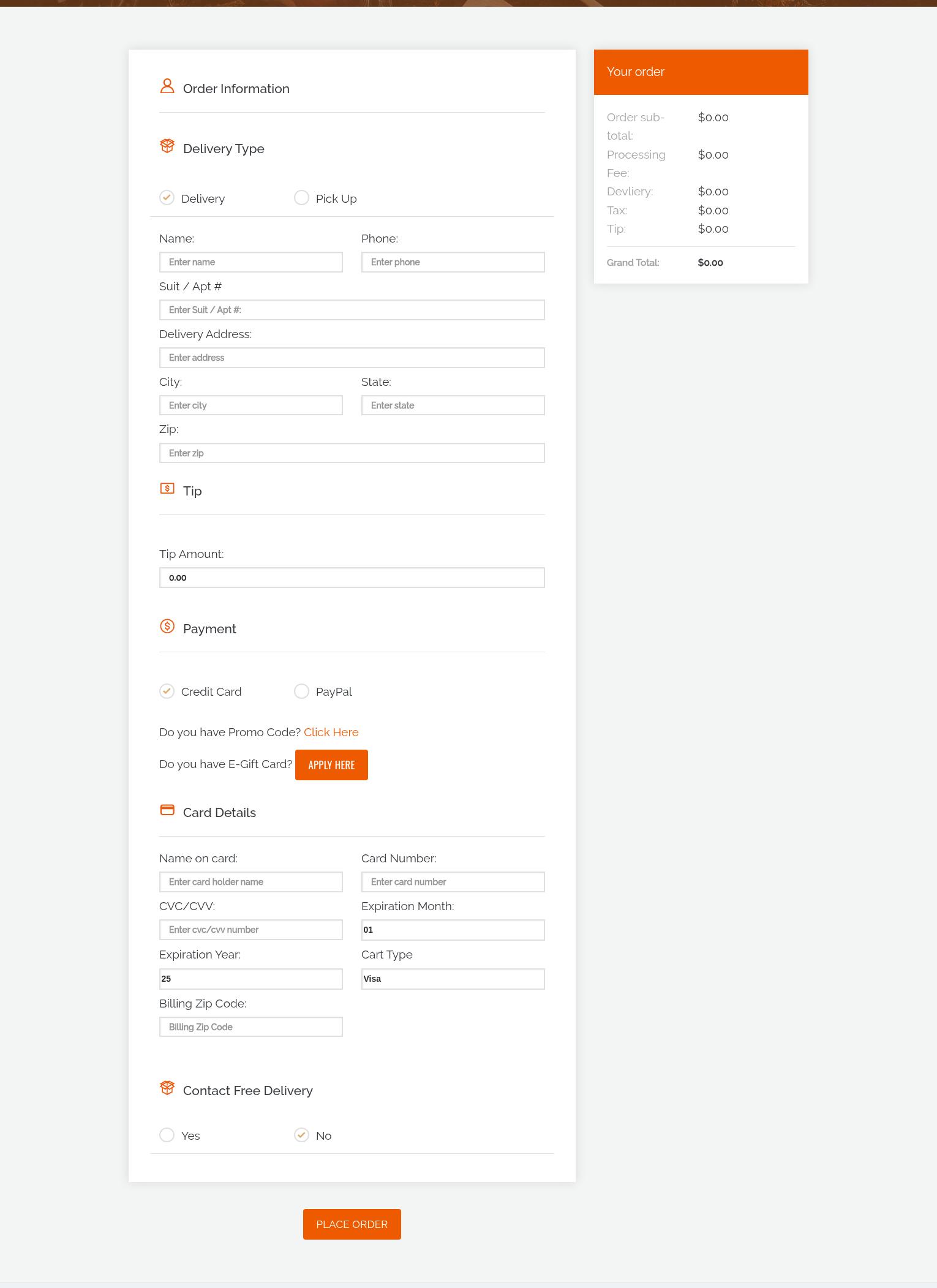
Task: Open the Cart Type dropdown showing Visa
Action: click(x=453, y=979)
